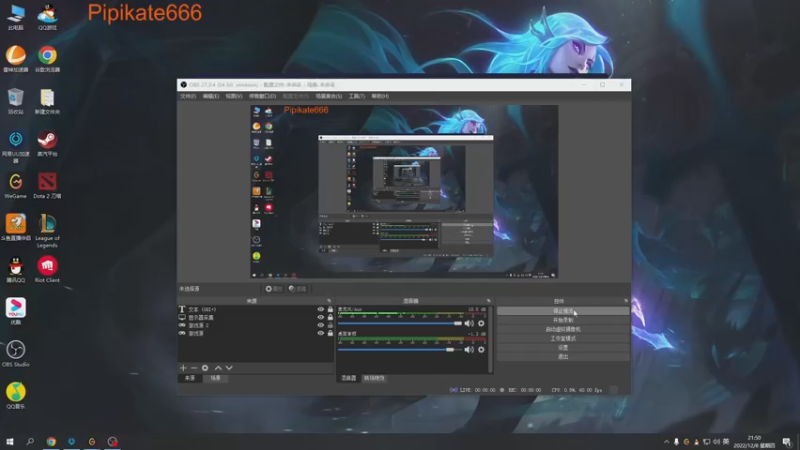Open League of Legends desktop icon
This screenshot has height=450, width=800.
coord(47,231)
